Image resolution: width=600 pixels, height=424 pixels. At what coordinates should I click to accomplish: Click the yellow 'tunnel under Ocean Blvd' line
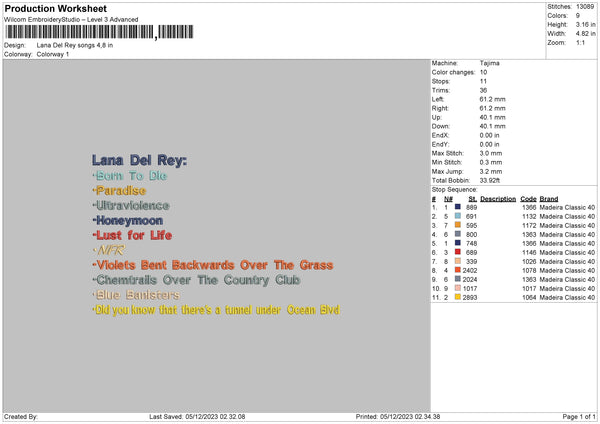217,310
